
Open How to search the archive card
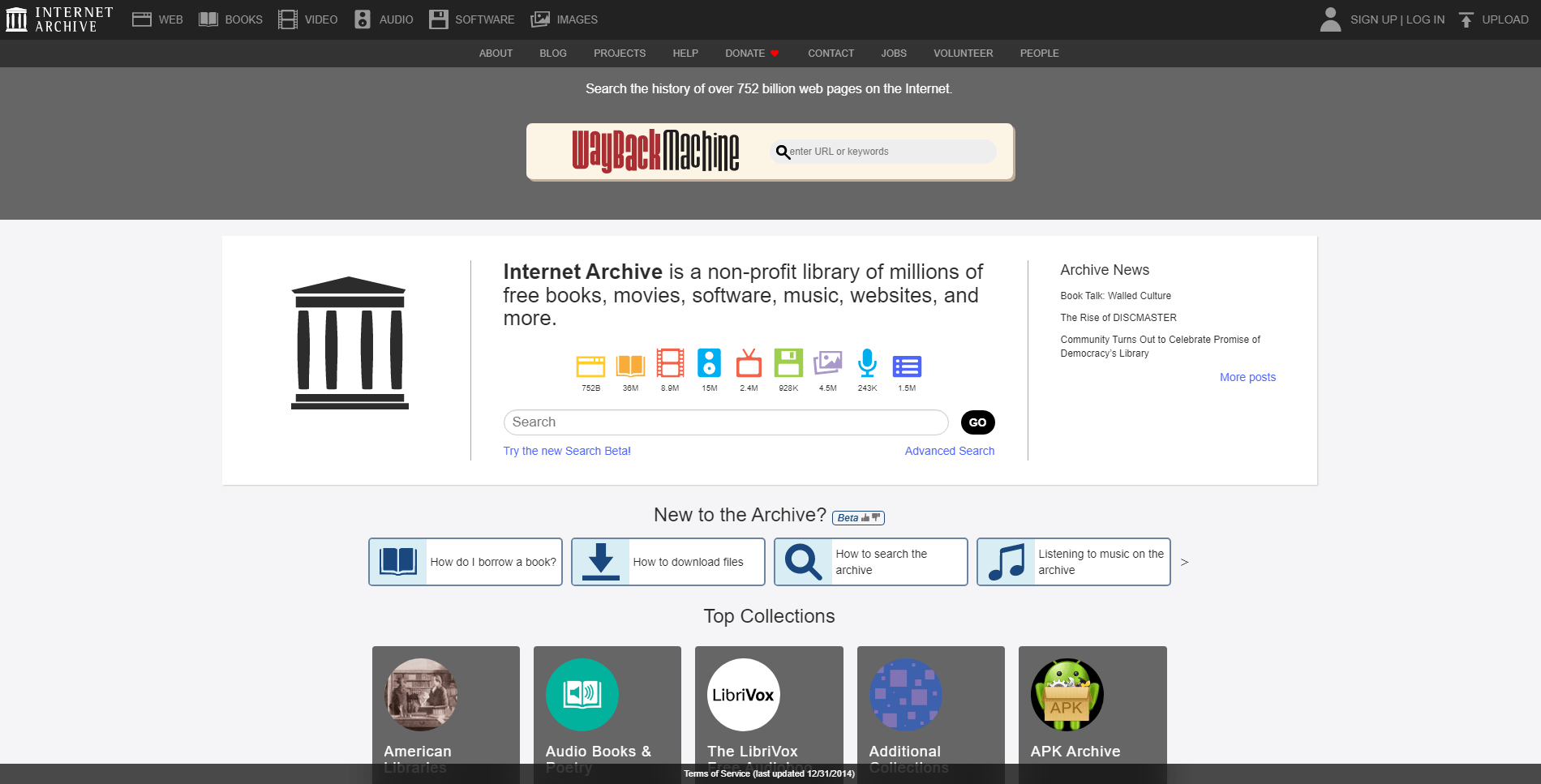871,562
